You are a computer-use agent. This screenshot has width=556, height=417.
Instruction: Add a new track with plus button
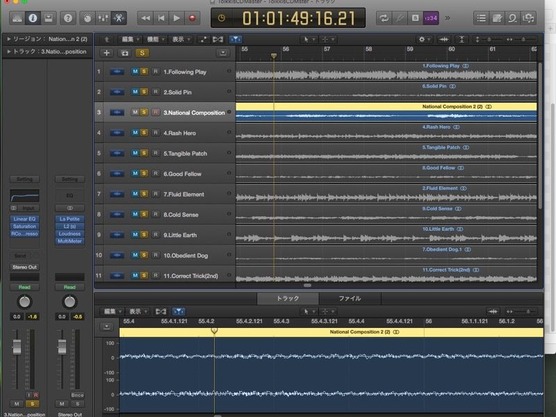(106, 53)
